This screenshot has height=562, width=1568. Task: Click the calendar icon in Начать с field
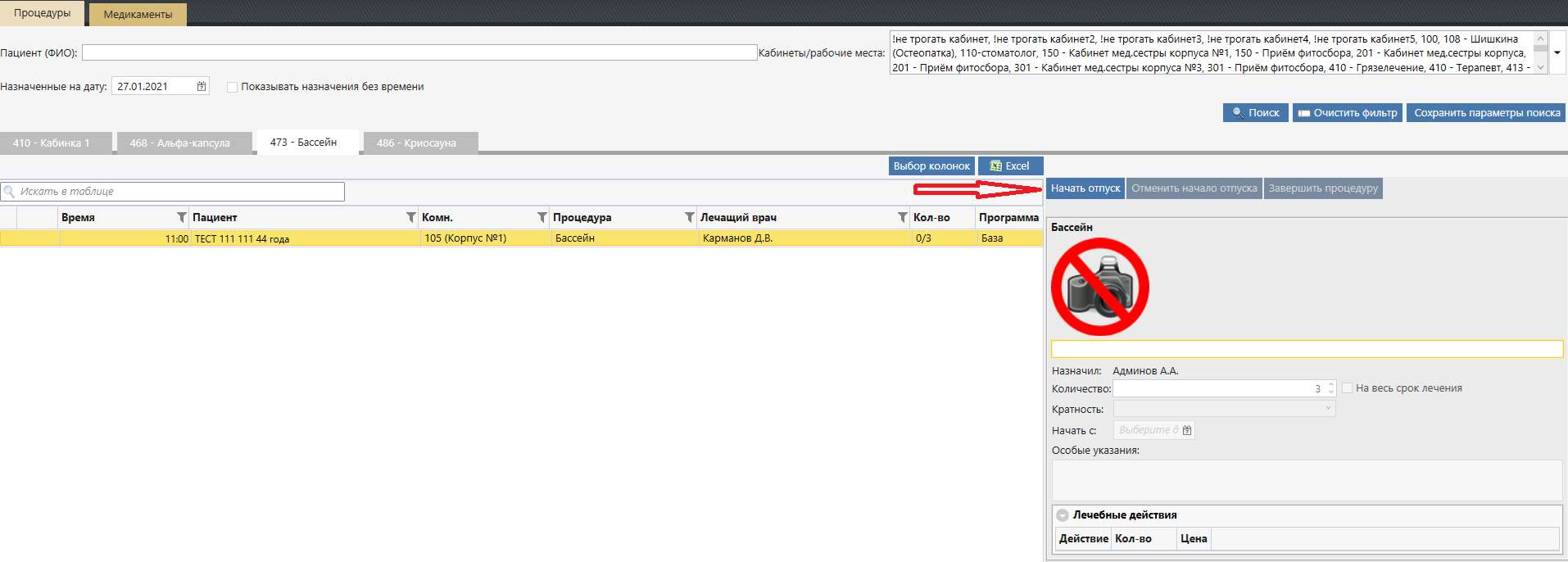1187,430
